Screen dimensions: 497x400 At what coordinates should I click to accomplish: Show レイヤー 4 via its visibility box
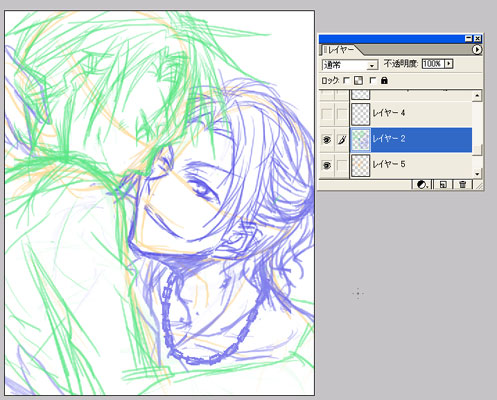pyautogui.click(x=327, y=114)
